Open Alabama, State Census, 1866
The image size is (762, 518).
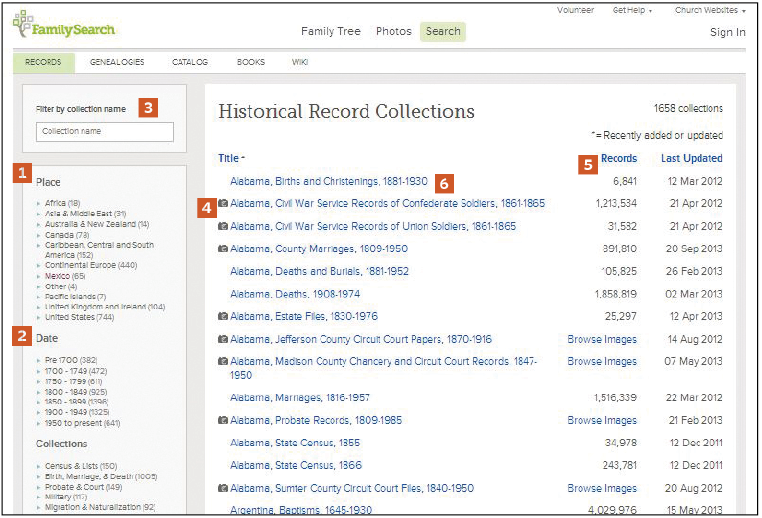(x=296, y=466)
